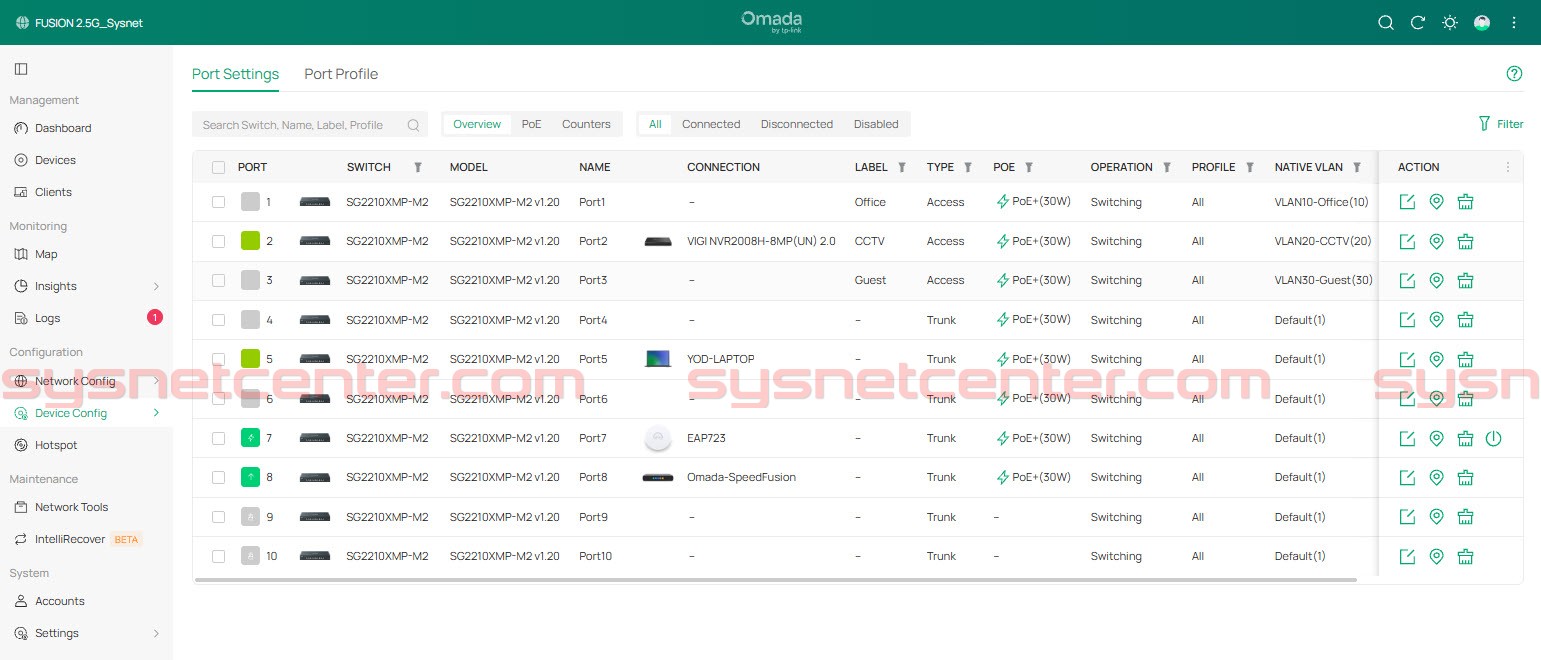Collapse the sidebar with panel icon

tap(21, 69)
